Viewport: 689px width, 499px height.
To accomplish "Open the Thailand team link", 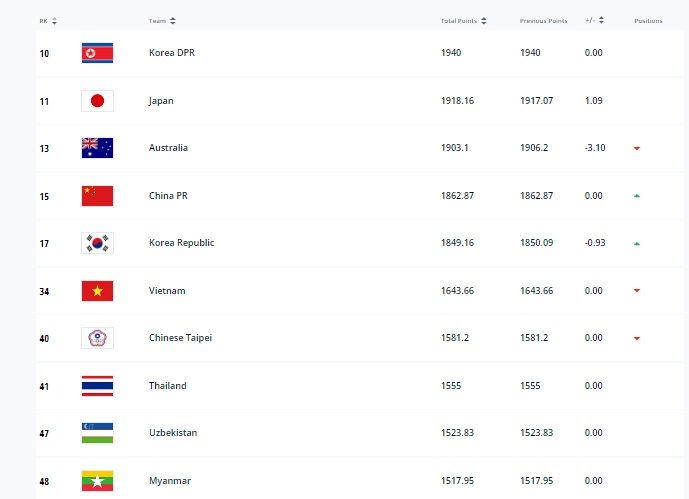I will point(167,386).
